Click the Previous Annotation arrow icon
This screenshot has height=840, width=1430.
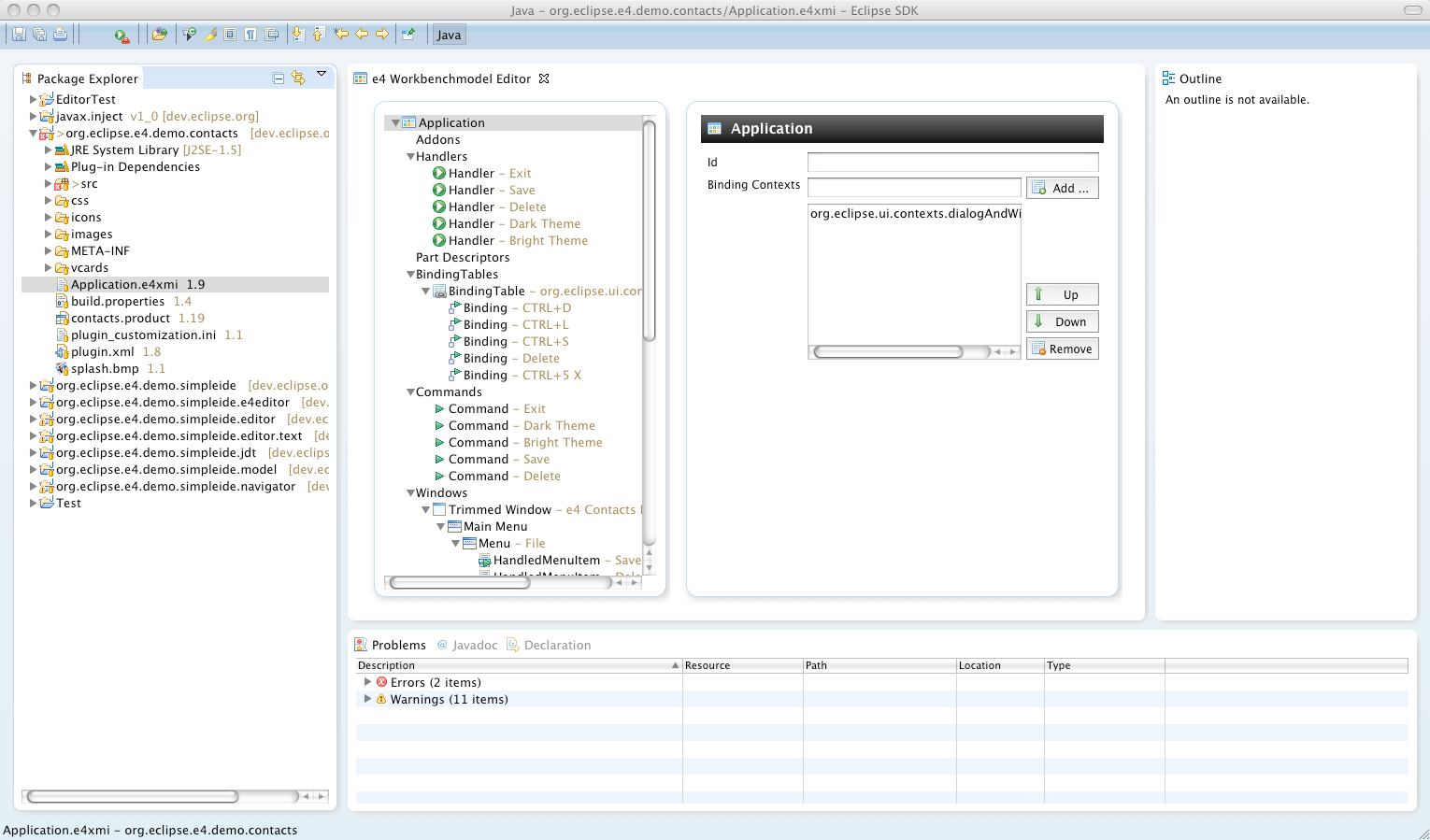point(318,35)
